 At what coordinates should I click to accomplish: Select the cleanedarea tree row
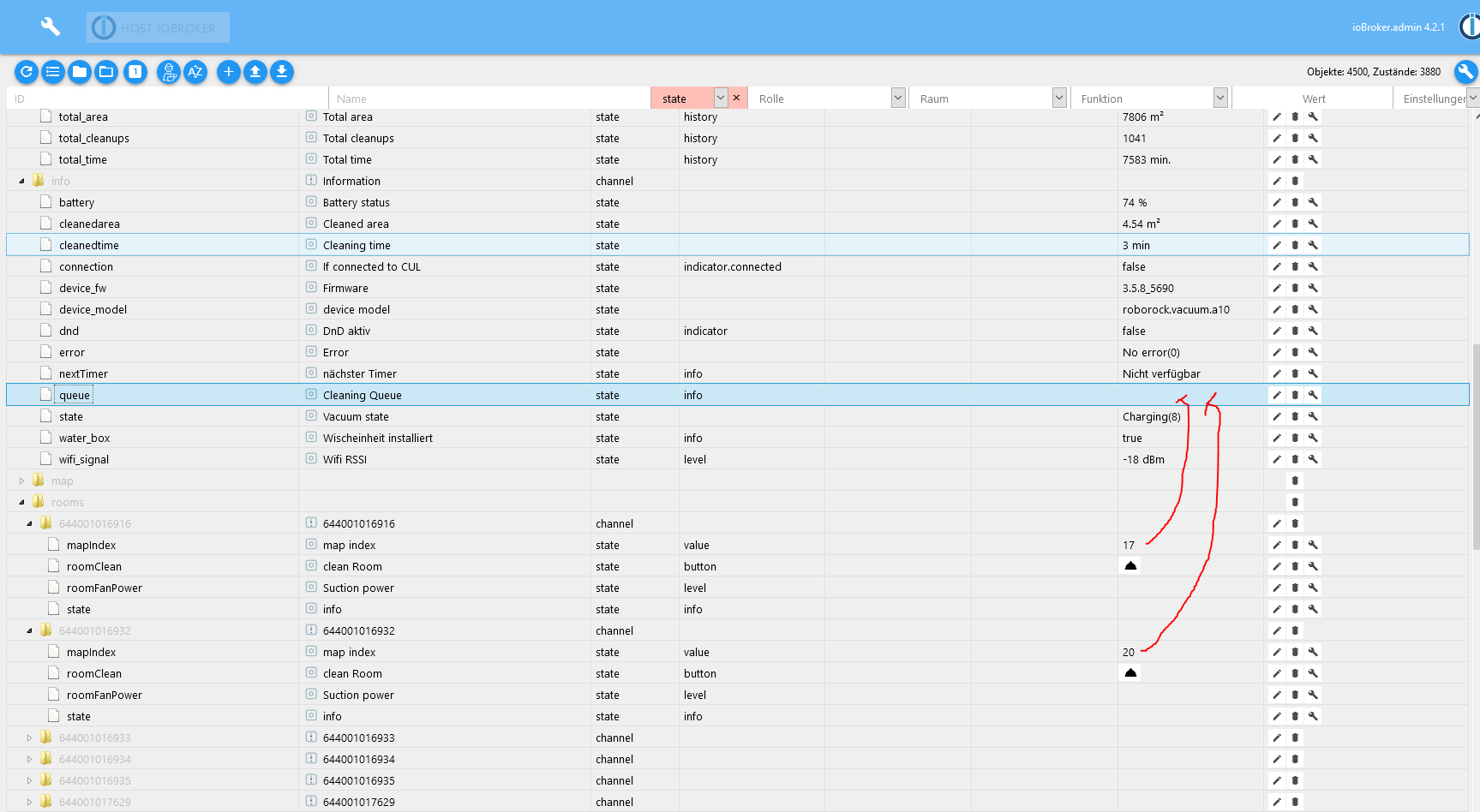[x=737, y=224]
